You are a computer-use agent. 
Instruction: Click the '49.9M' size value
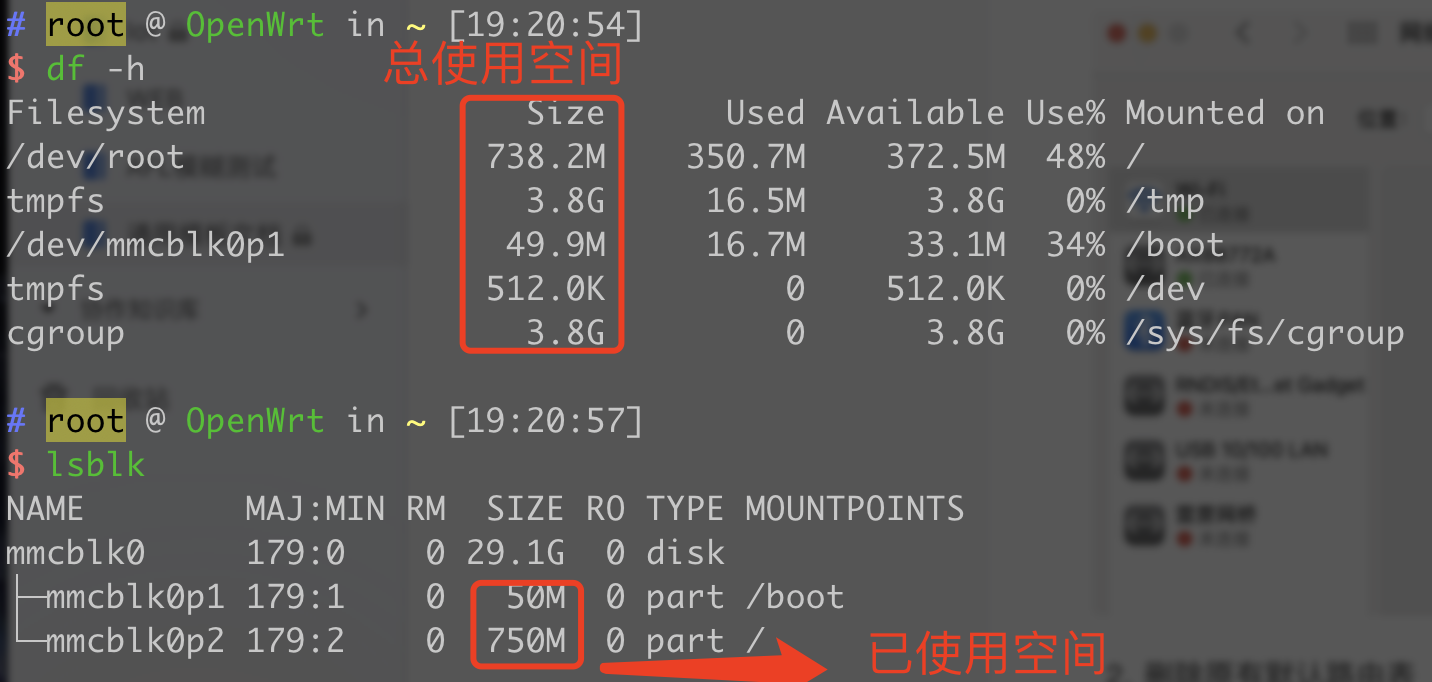(x=556, y=245)
